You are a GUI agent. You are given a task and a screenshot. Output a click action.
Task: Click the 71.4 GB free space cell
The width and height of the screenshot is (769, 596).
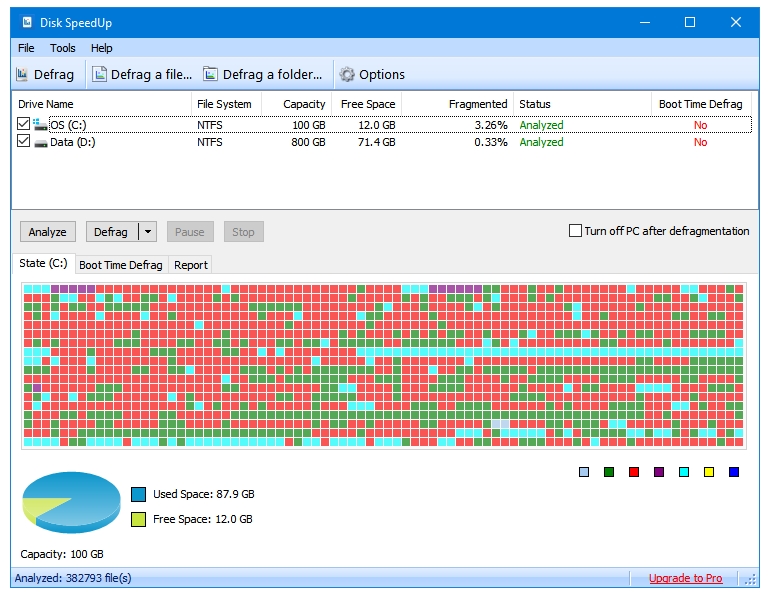pos(376,142)
